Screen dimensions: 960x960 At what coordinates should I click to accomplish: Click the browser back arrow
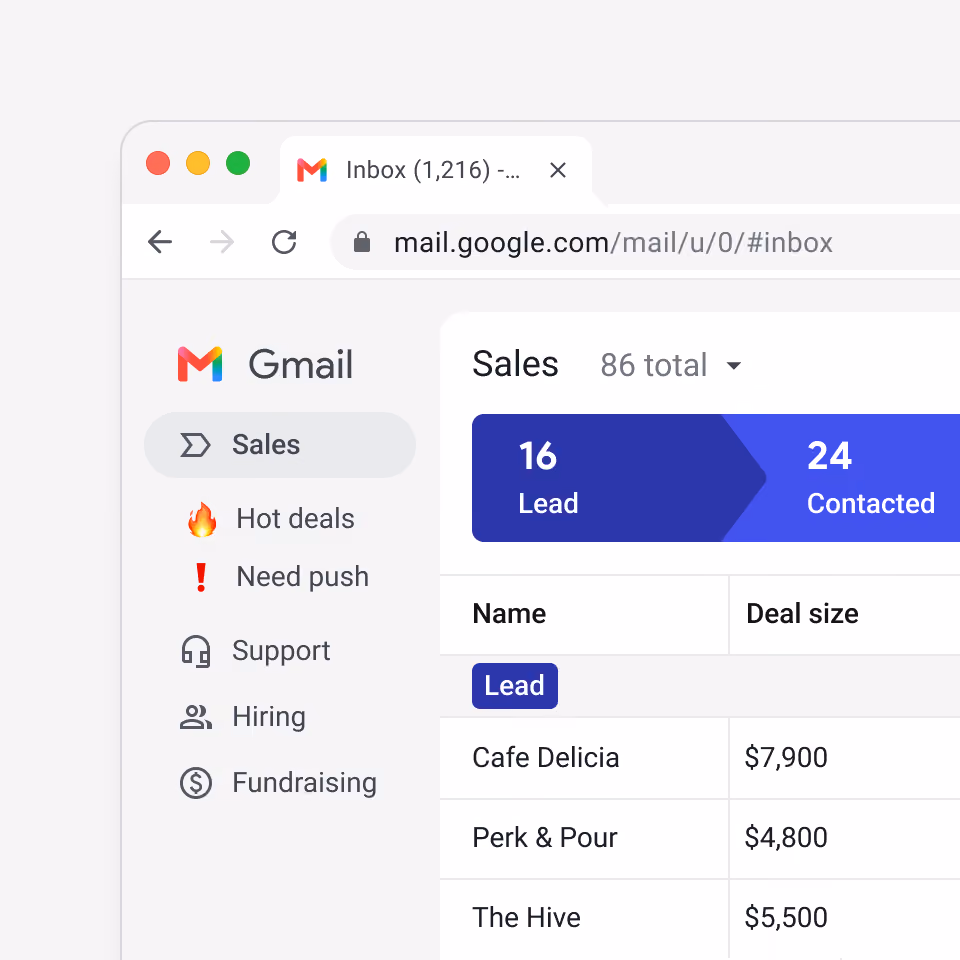(160, 242)
